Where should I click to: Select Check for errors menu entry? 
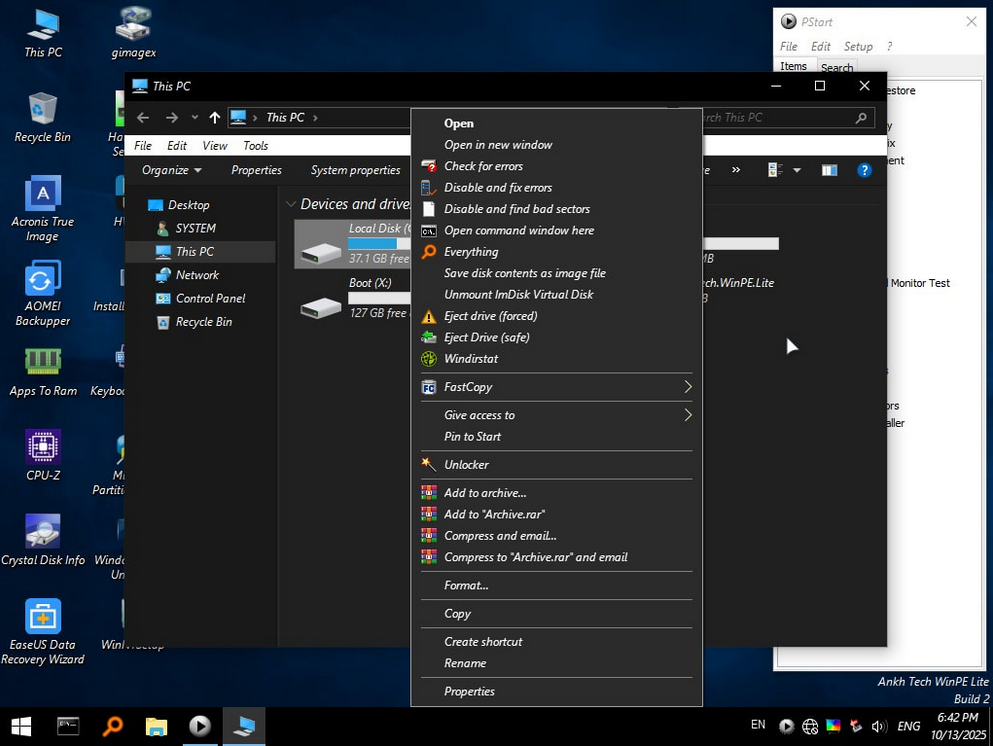[x=483, y=166]
